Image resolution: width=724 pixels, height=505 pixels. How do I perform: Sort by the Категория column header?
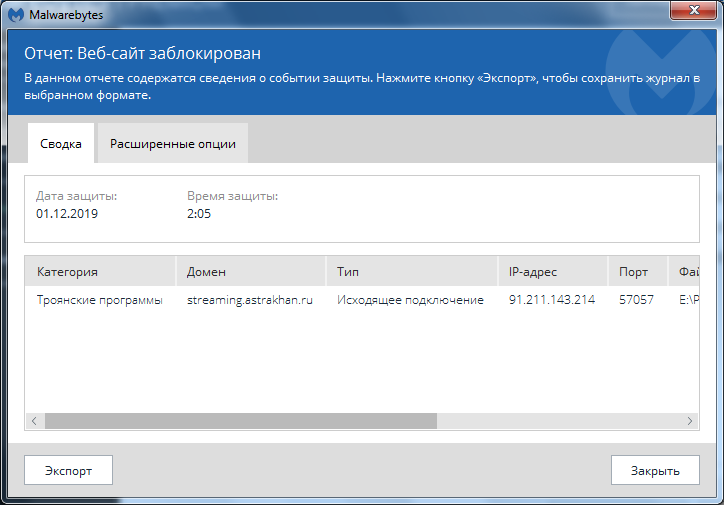(100, 271)
